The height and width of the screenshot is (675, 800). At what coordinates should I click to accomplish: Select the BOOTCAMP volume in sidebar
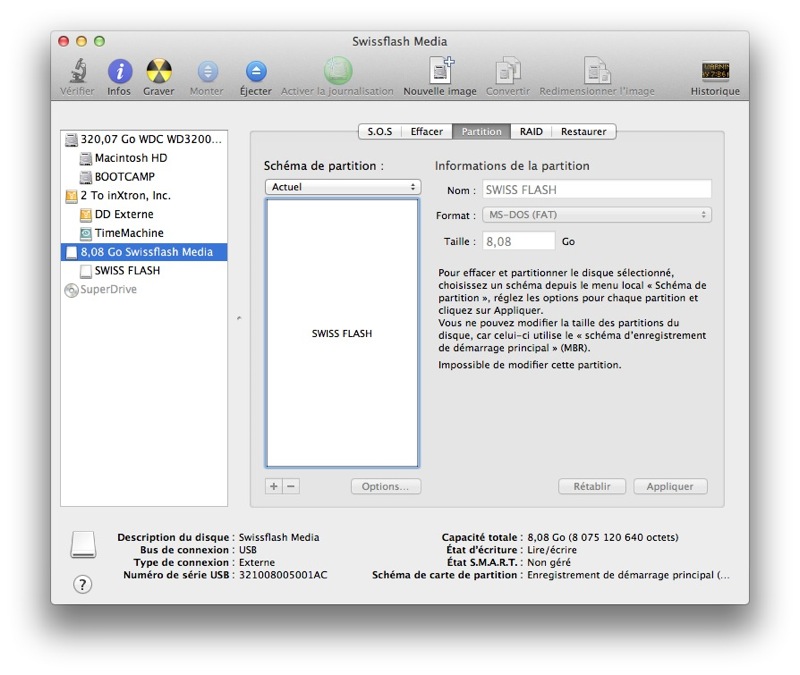coord(124,177)
